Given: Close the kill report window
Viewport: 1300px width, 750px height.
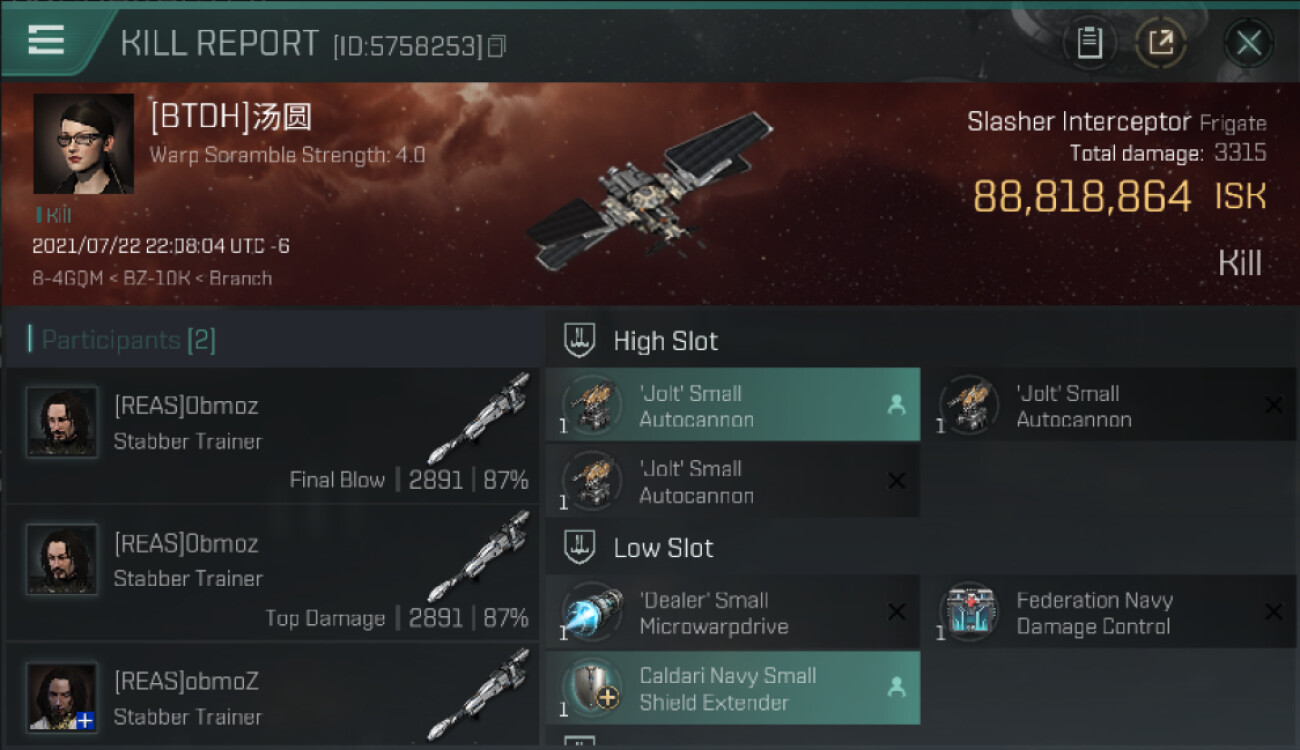Looking at the screenshot, I should point(1248,43).
